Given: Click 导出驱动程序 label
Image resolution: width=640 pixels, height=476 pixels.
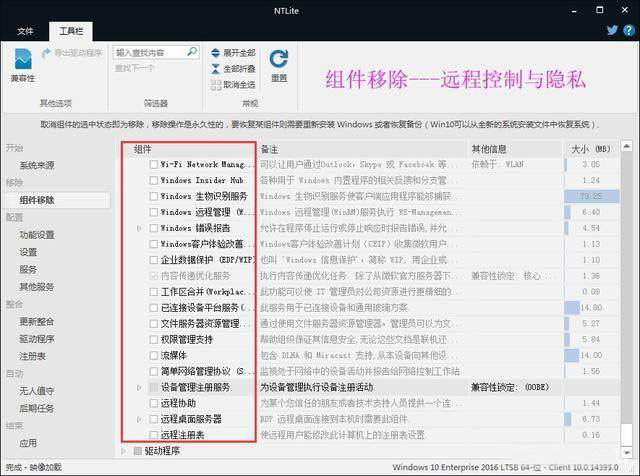Looking at the screenshot, I should tap(78, 53).
